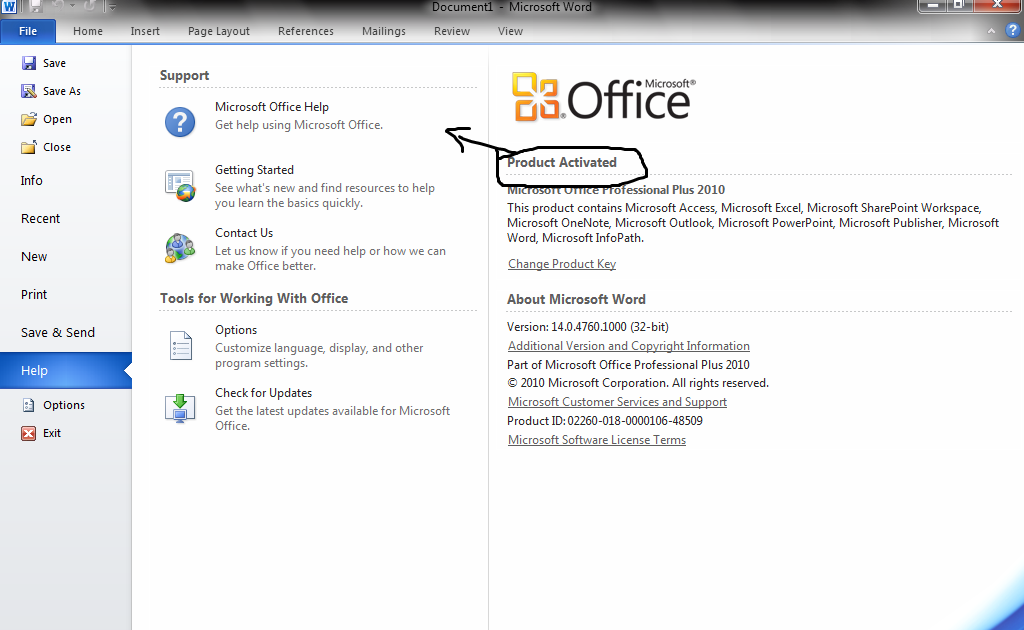Switch to the Review ribbon tab
The width and height of the screenshot is (1024, 630).
pos(451,31)
